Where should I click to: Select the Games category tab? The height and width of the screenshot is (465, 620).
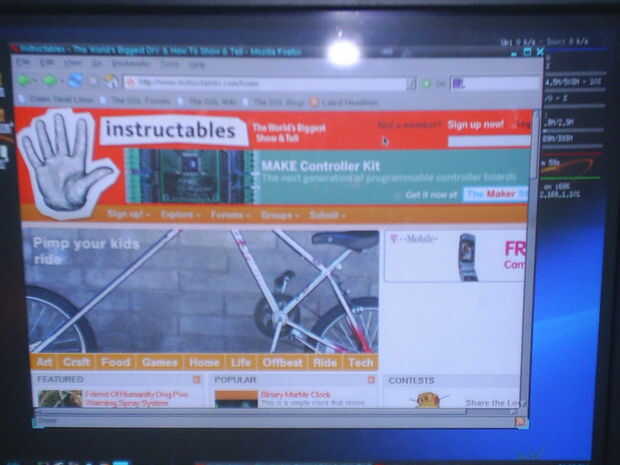160,363
